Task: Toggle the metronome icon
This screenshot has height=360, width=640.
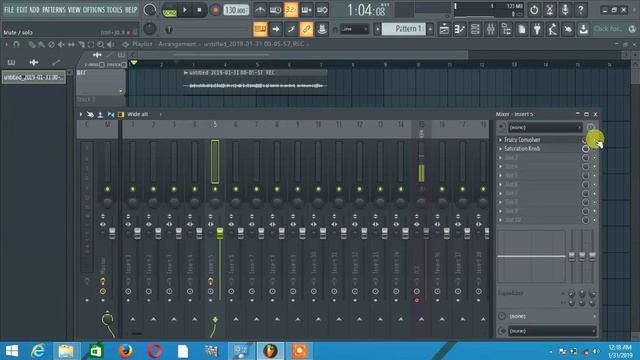Action: (260, 10)
